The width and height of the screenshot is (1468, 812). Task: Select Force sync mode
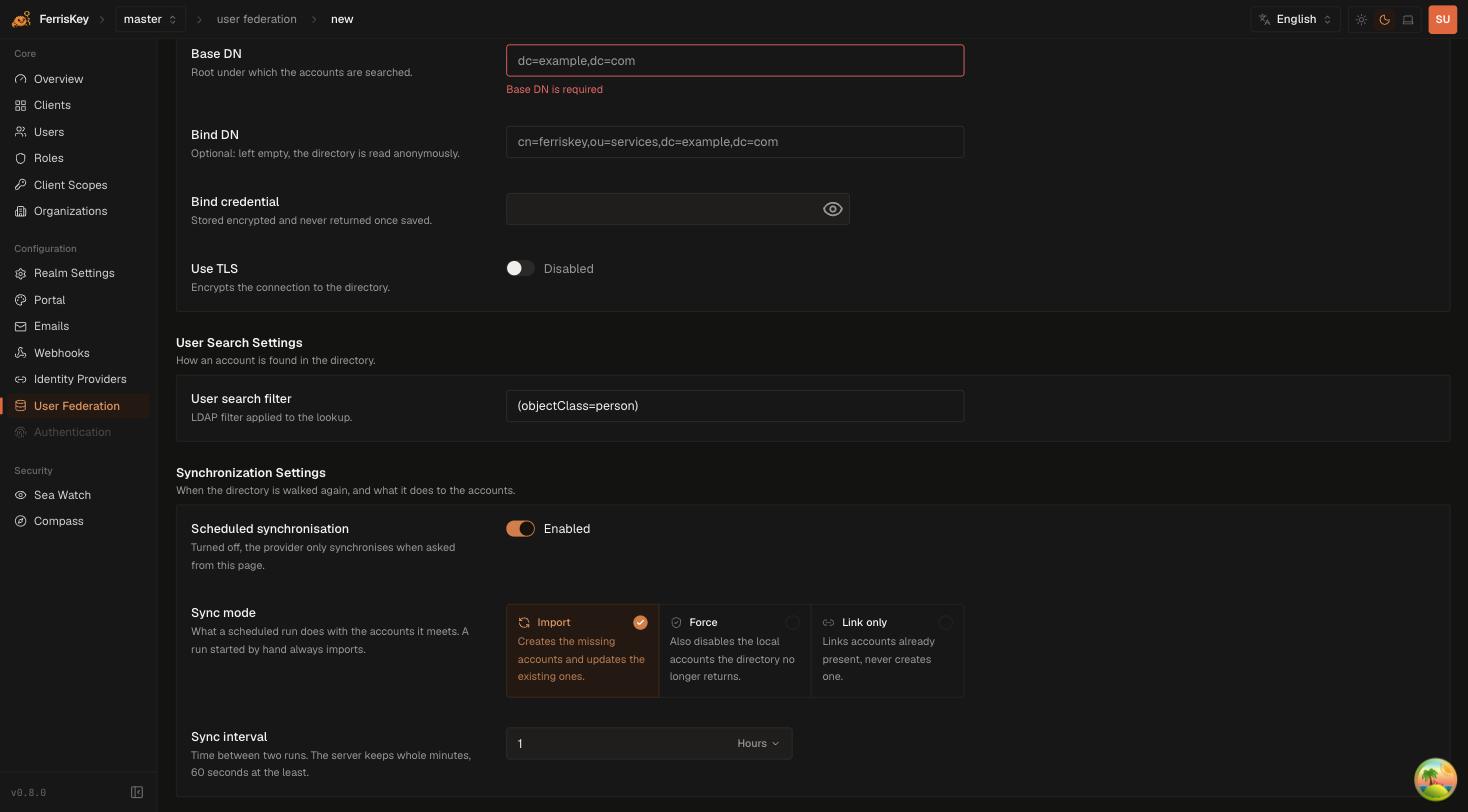[x=735, y=650]
